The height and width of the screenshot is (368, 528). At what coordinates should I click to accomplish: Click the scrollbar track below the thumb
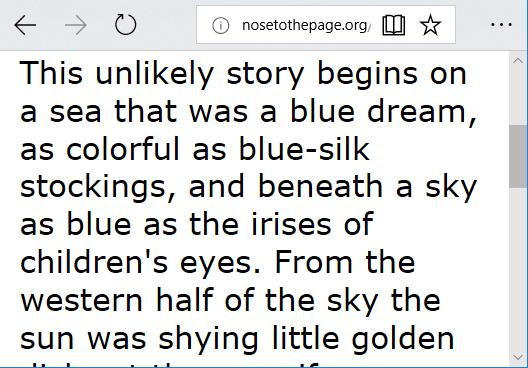[518, 269]
